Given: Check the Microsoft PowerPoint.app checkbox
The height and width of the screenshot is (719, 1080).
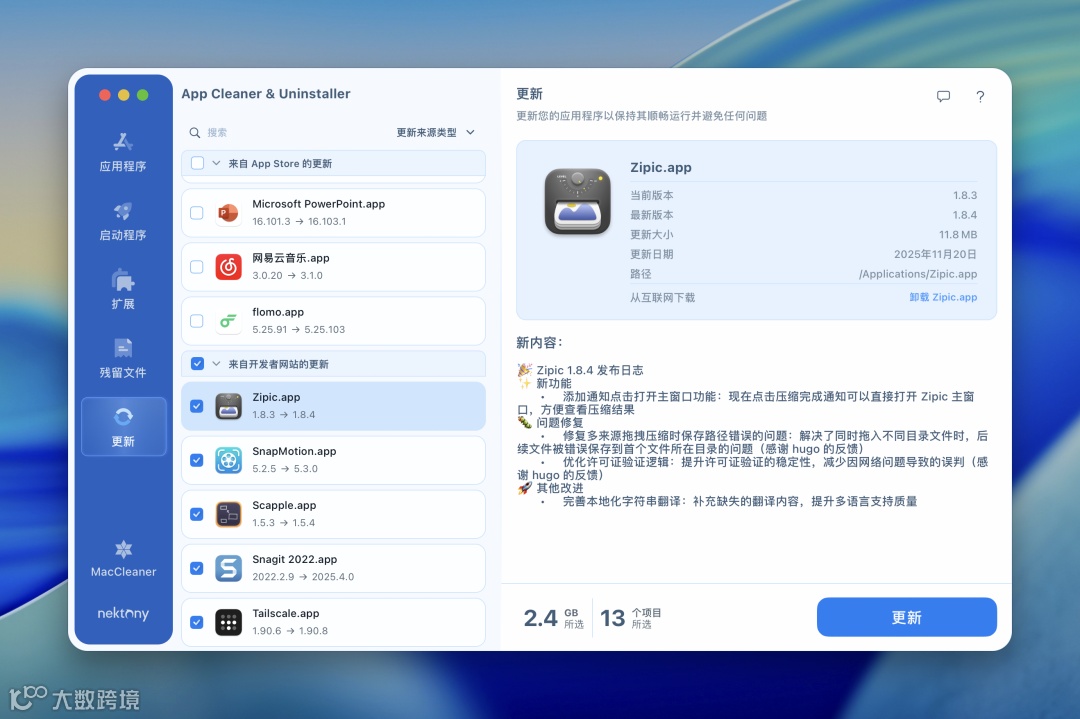Looking at the screenshot, I should tap(196, 213).
